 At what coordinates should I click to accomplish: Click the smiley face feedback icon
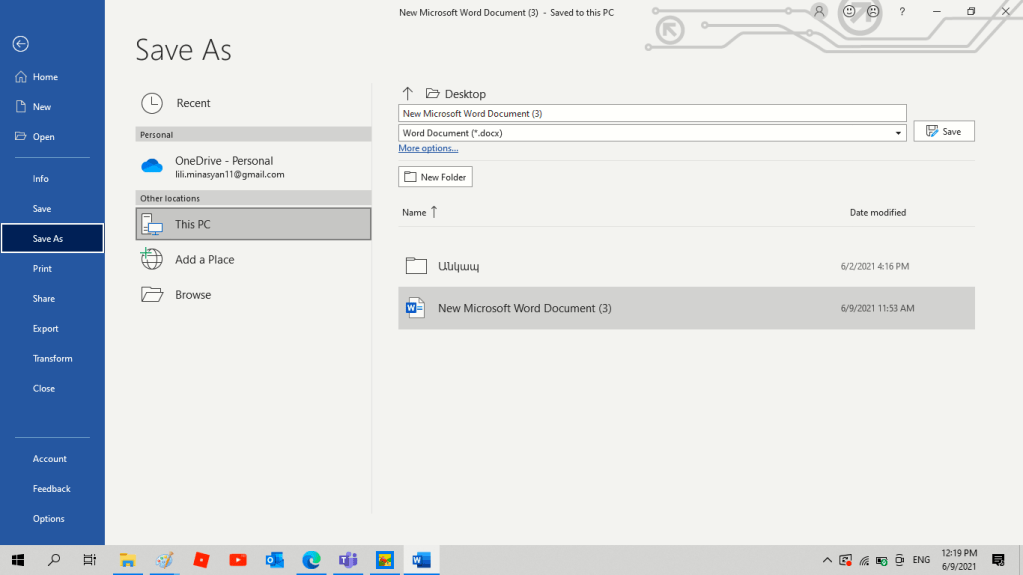(x=849, y=12)
